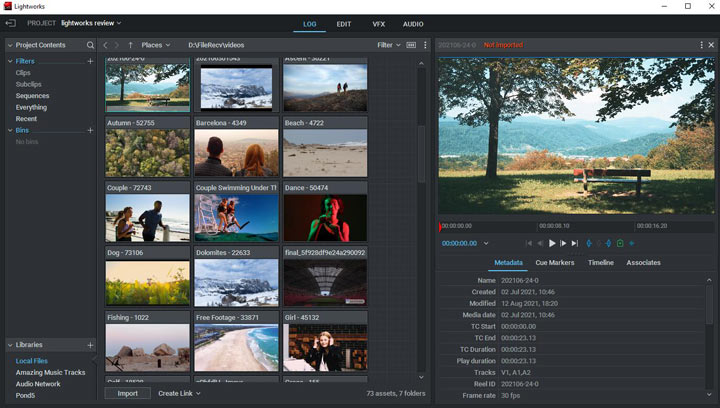This screenshot has height=408, width=720.
Task: Click the search icon in Project Contents
Action: click(90, 45)
